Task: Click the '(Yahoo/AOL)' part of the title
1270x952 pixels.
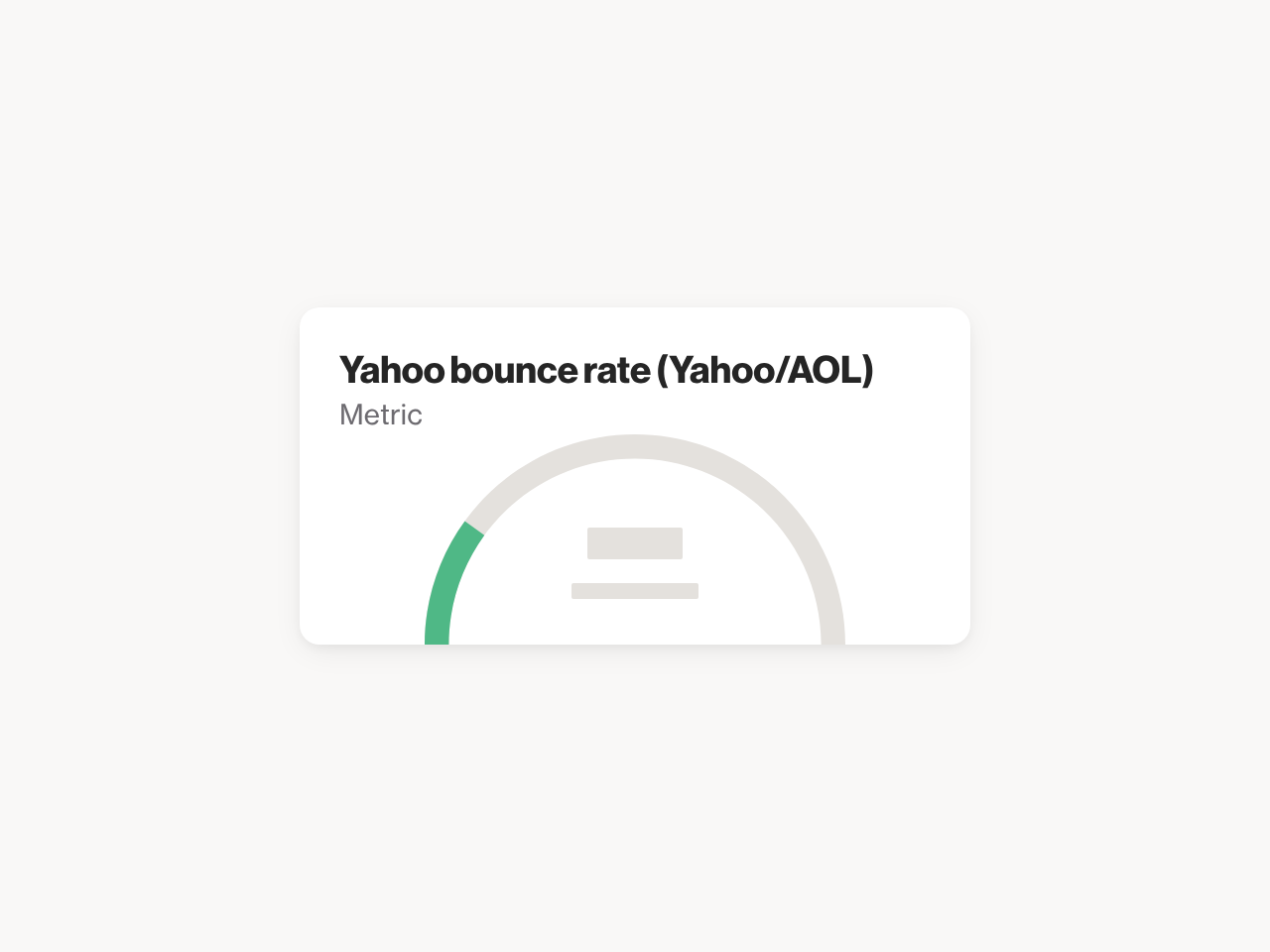Action: coord(765,370)
